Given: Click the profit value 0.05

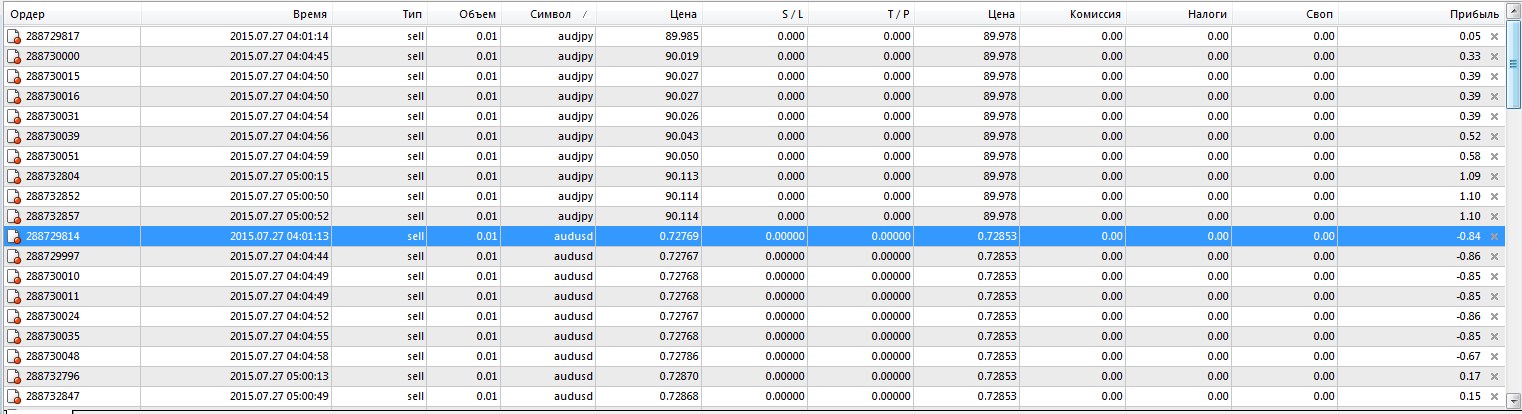Looking at the screenshot, I should (x=1469, y=36).
